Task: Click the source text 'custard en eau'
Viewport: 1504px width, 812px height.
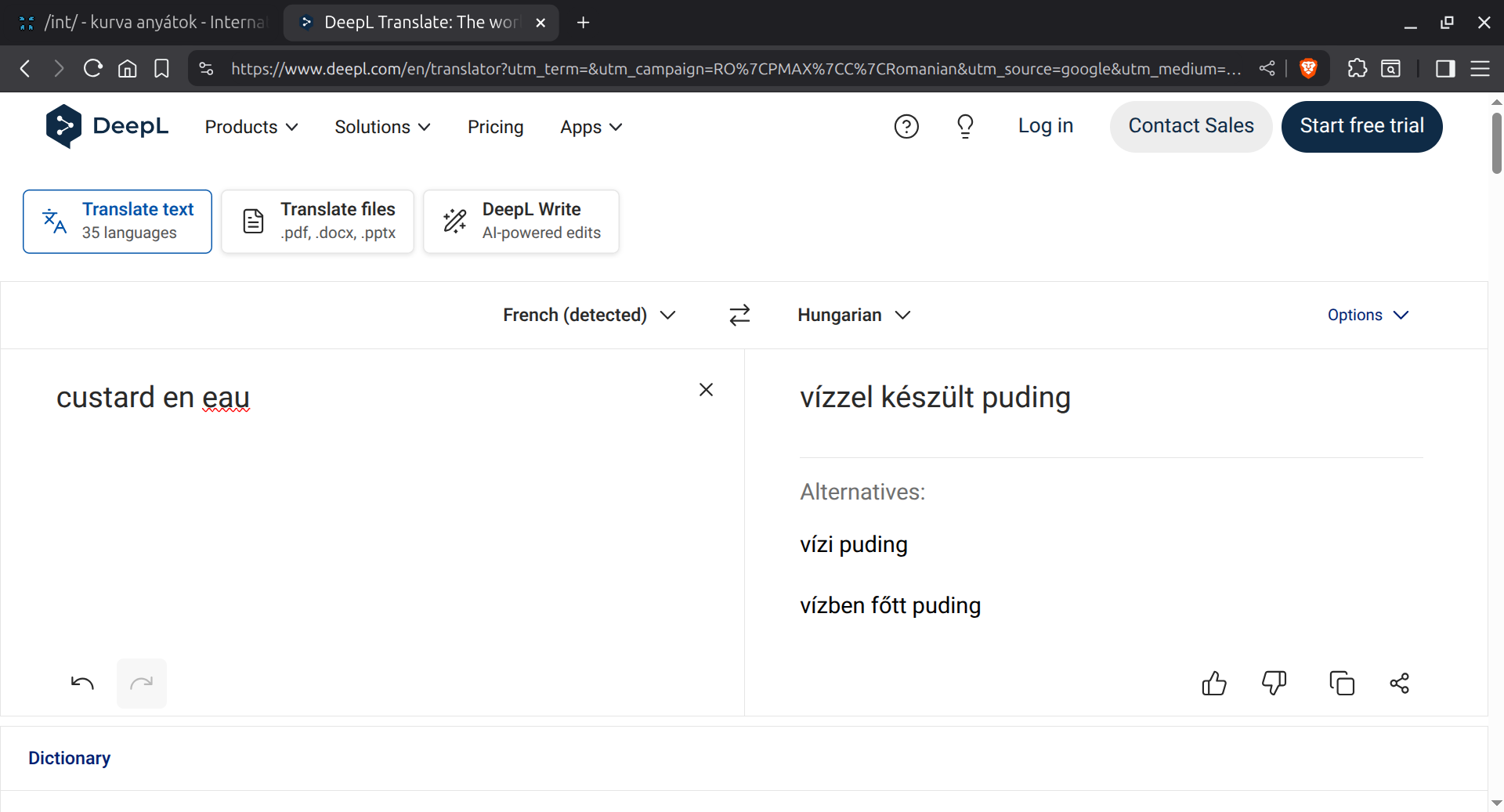Action: coord(153,398)
